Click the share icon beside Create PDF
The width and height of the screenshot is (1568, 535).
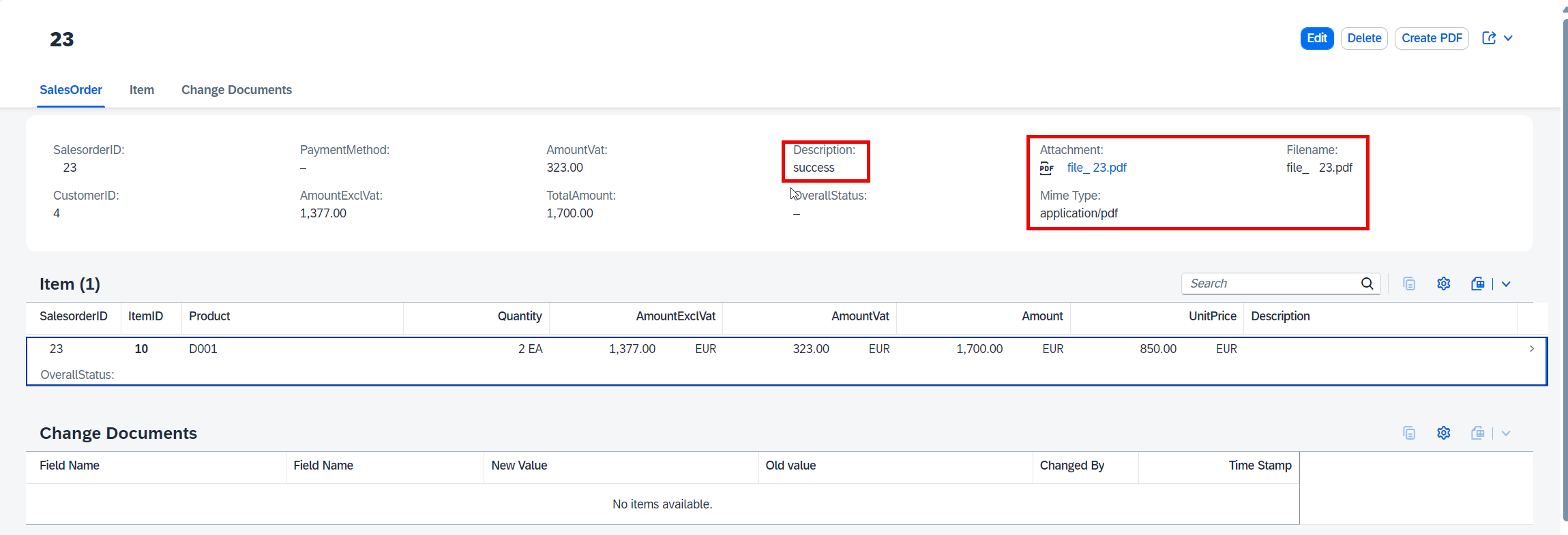(x=1489, y=38)
